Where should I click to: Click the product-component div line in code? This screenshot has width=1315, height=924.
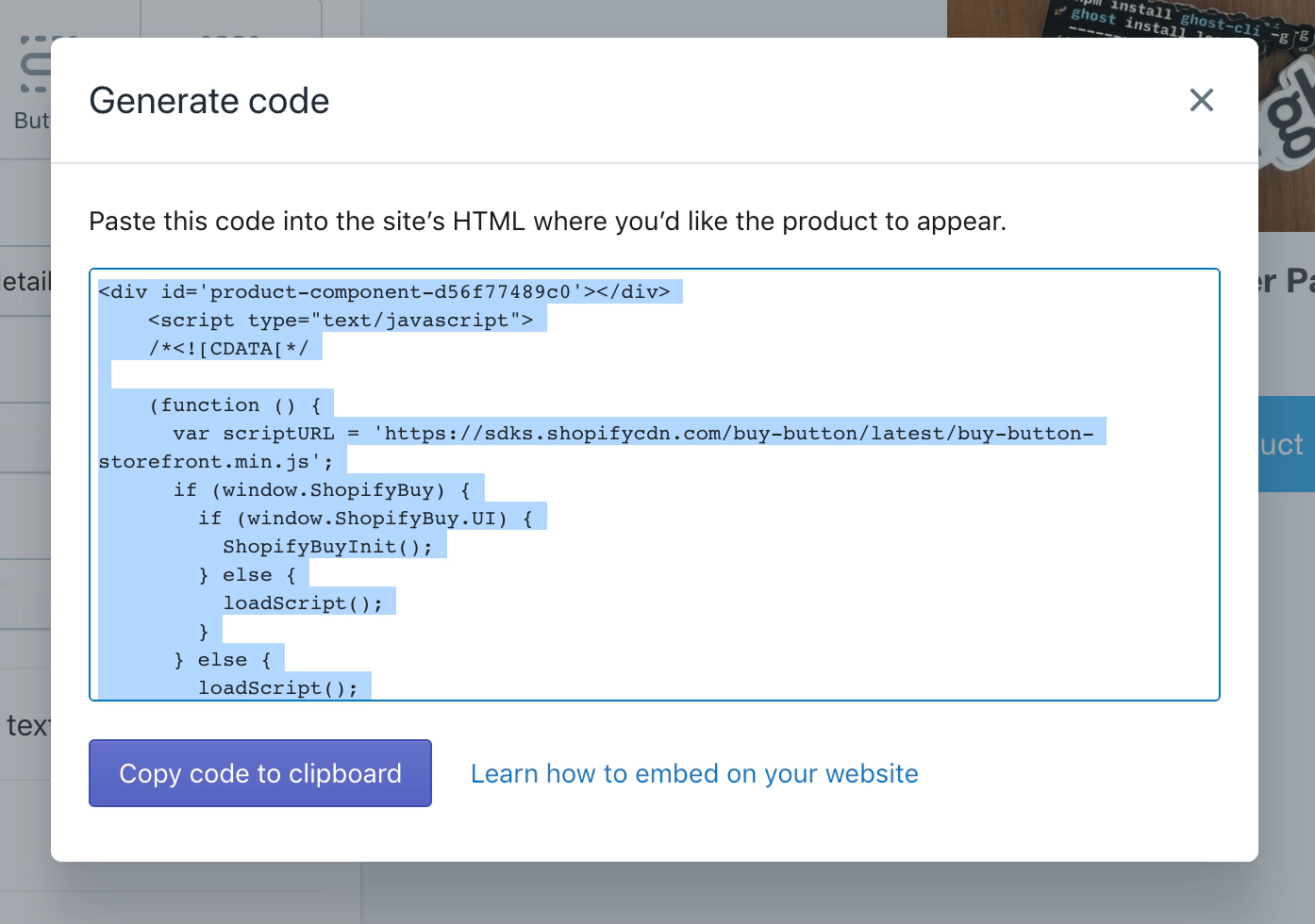[x=384, y=292]
